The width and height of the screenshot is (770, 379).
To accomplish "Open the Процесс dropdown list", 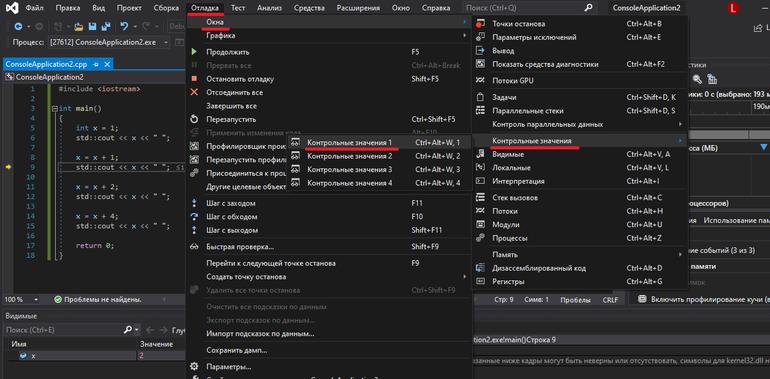I will [166, 43].
